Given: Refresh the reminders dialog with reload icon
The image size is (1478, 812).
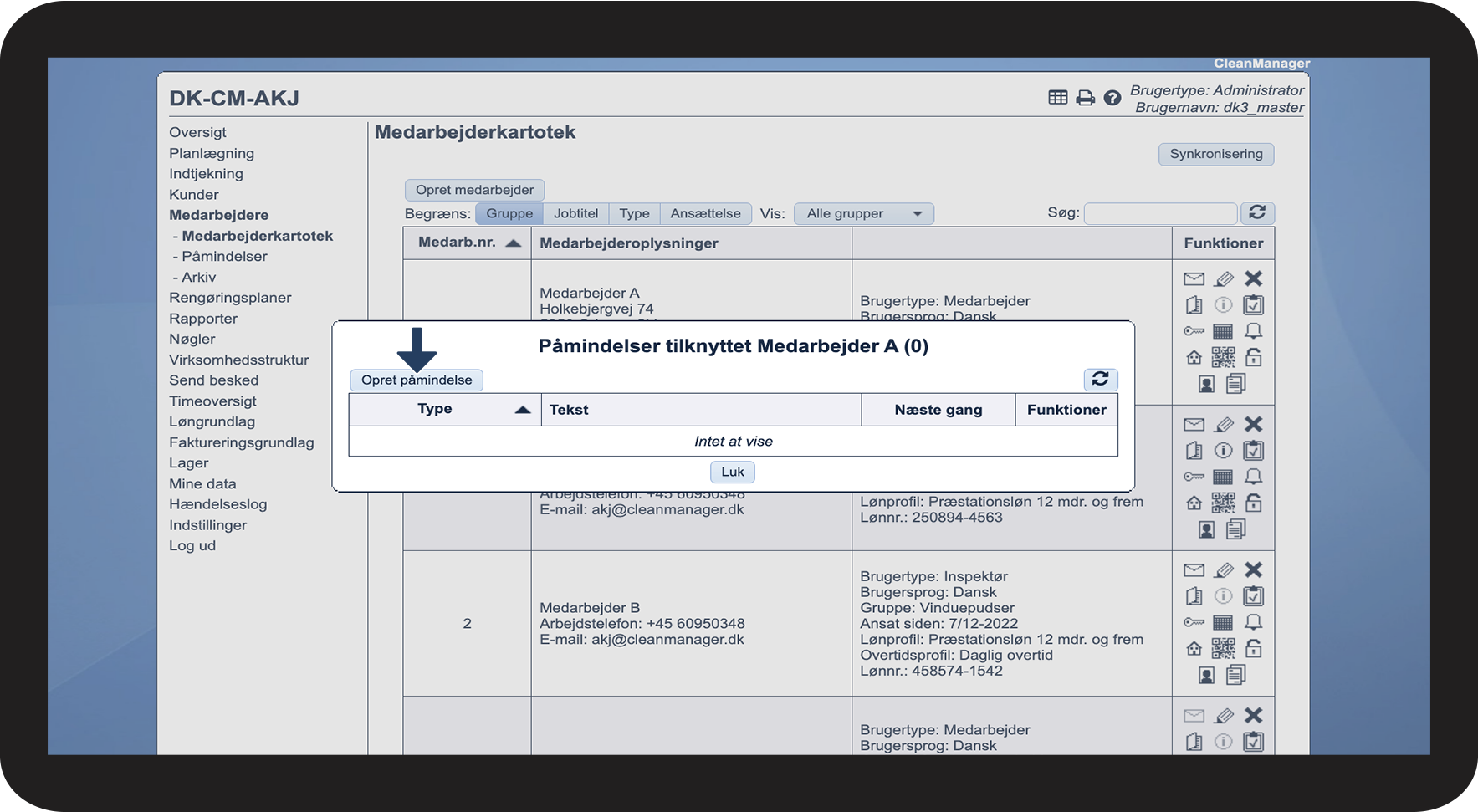Looking at the screenshot, I should tap(1100, 380).
